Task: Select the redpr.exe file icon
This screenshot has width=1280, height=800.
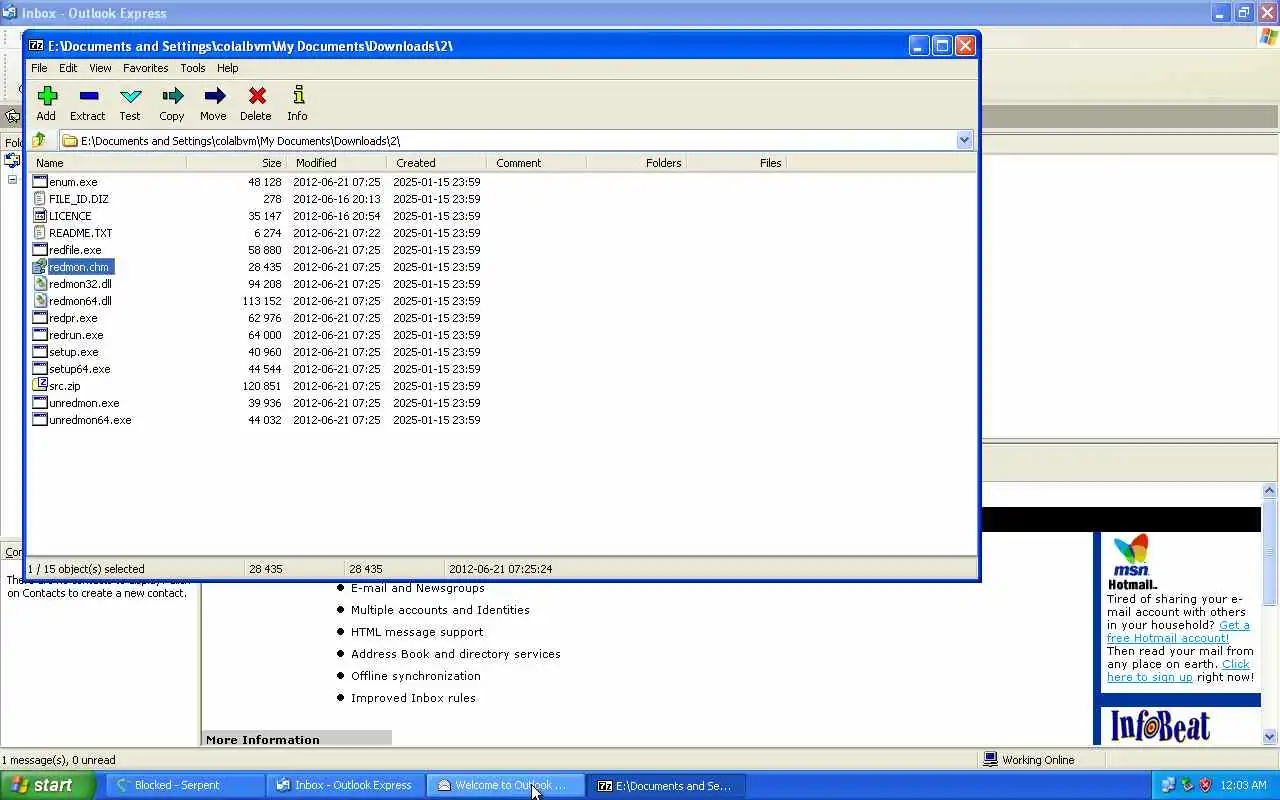Action: coord(40,318)
